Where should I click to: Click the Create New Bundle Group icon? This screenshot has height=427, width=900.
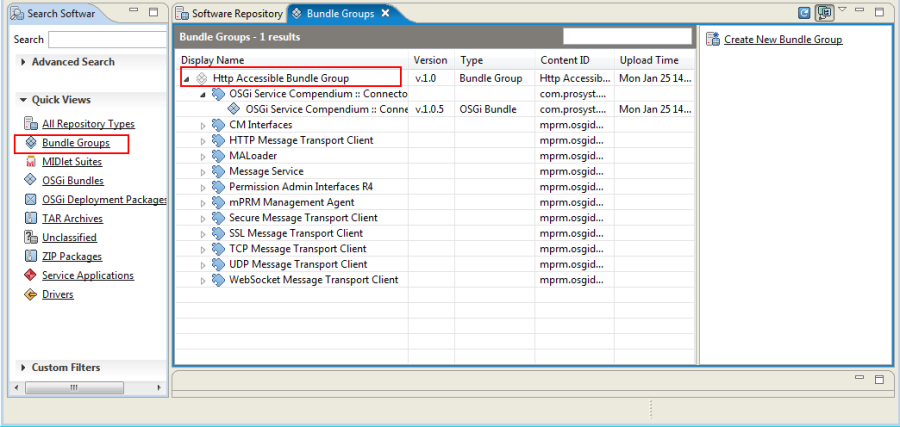pos(713,39)
